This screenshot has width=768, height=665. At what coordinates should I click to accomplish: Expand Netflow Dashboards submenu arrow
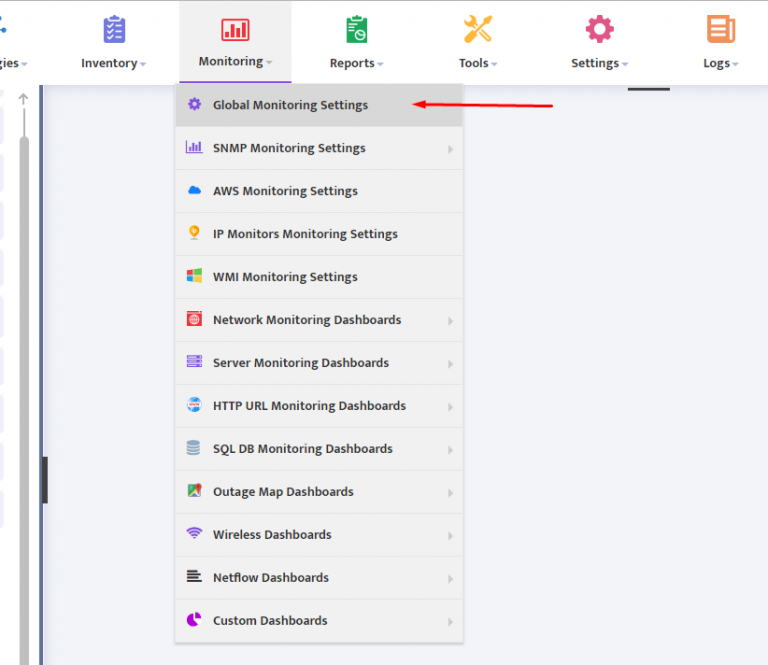tap(450, 578)
